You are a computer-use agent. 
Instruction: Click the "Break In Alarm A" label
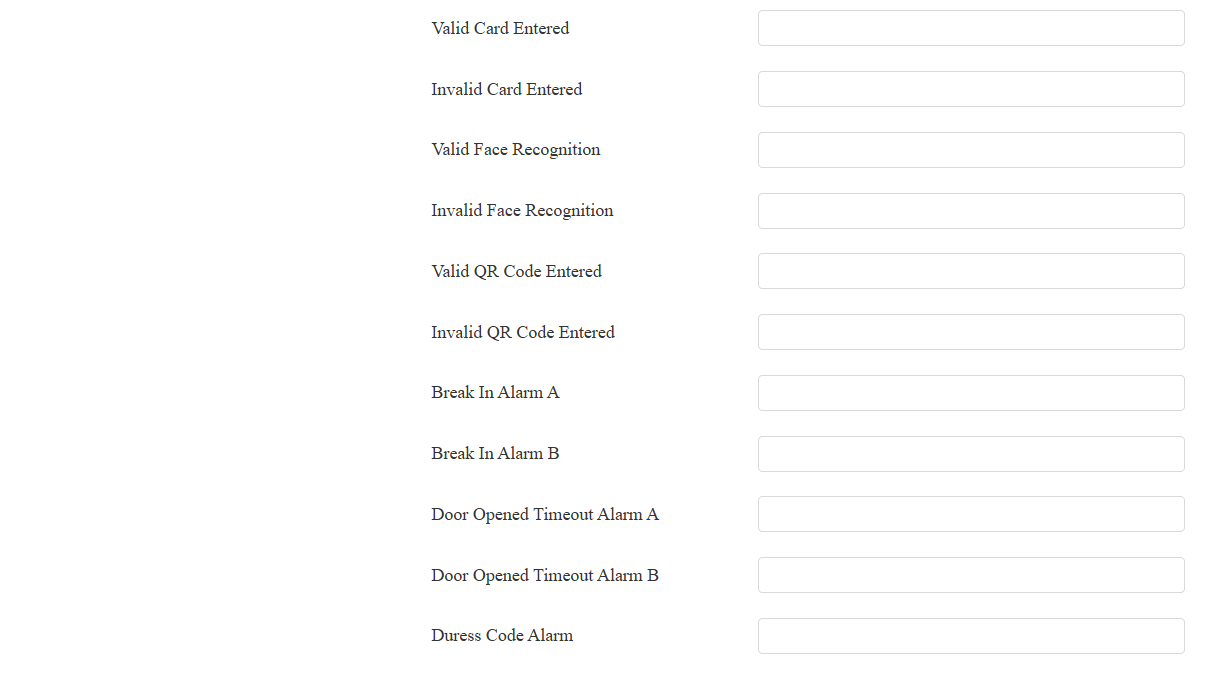[495, 392]
